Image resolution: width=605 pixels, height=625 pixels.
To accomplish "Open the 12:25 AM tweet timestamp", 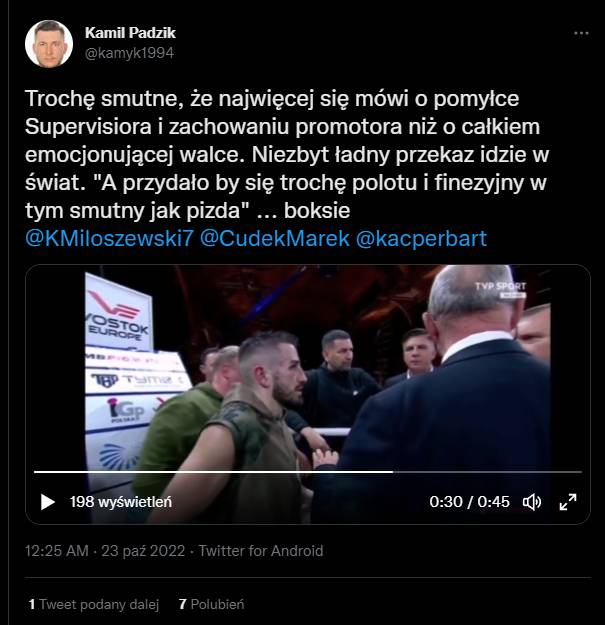I will [x=57, y=551].
